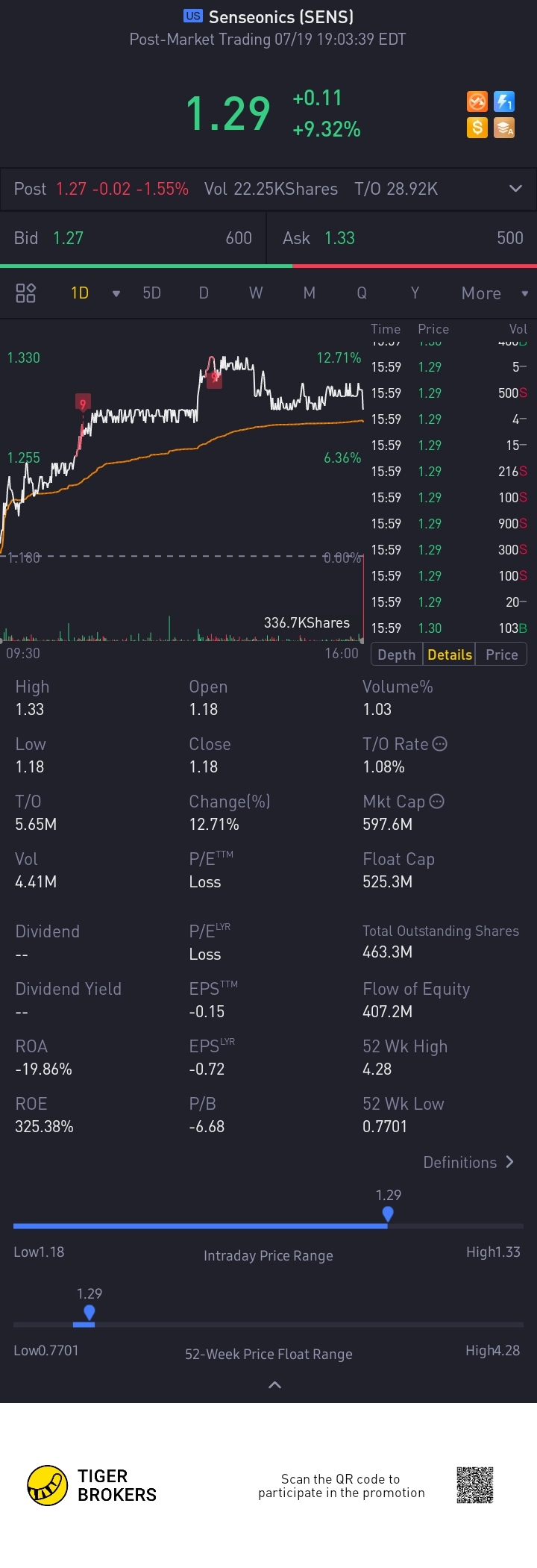Expand the More chart periods dropdown
Viewport: 537px width, 1568px height.
tap(525, 293)
